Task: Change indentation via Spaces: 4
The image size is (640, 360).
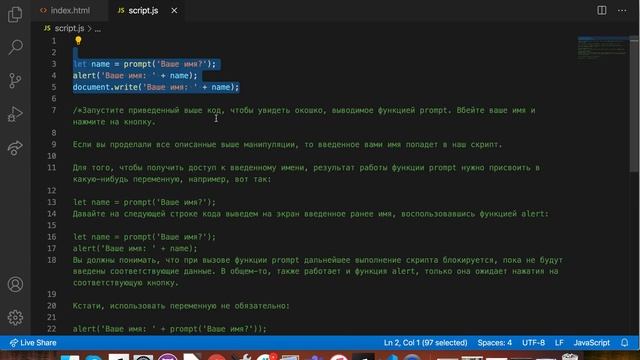Action: pos(494,343)
